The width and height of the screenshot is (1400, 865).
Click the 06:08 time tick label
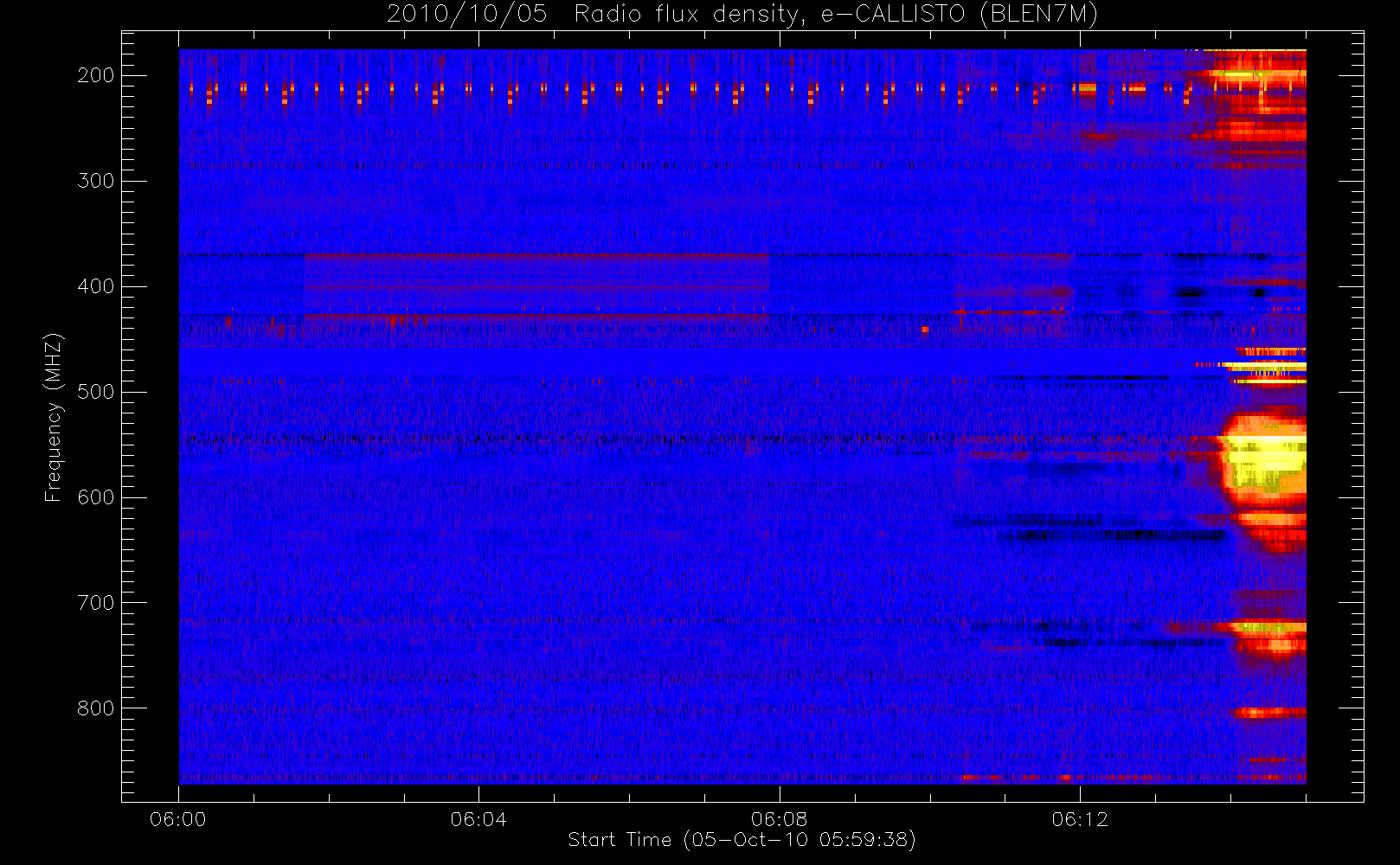click(779, 819)
